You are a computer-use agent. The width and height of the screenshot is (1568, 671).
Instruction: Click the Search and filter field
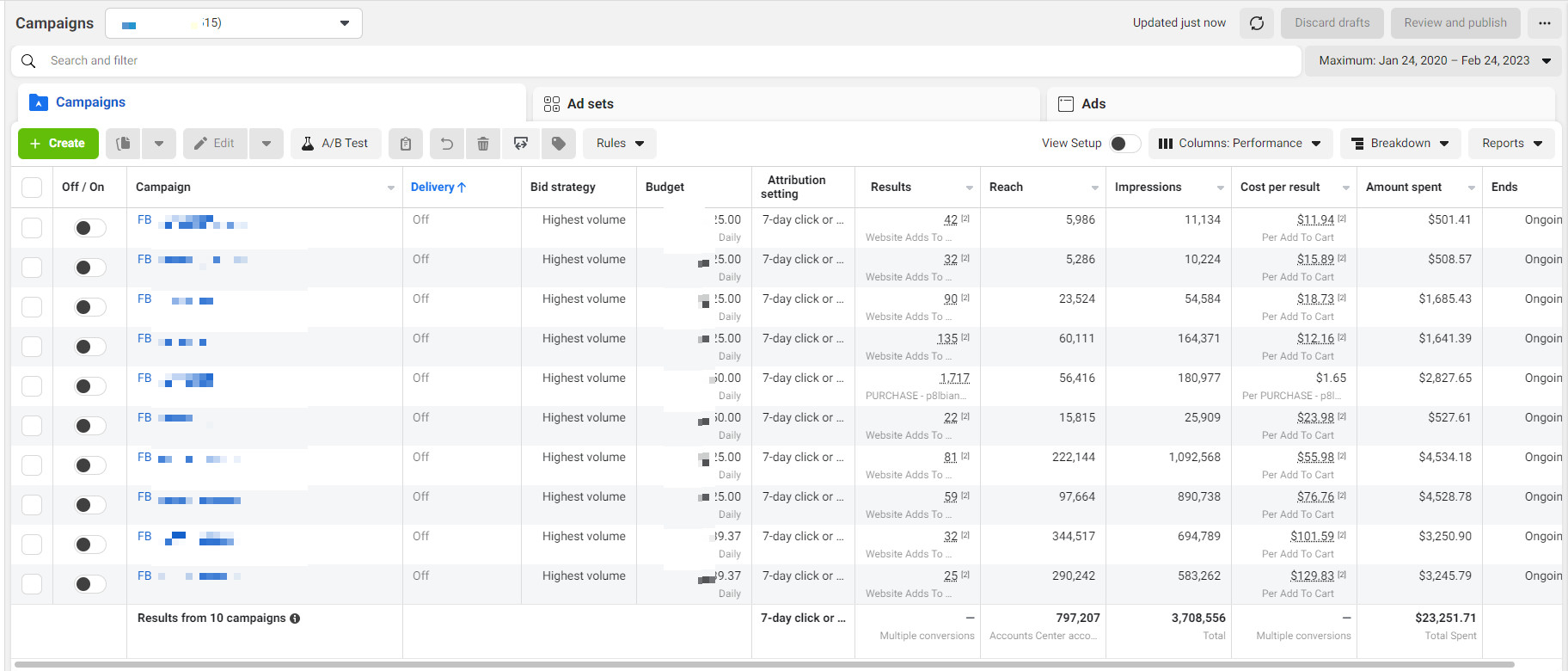[x=655, y=61]
